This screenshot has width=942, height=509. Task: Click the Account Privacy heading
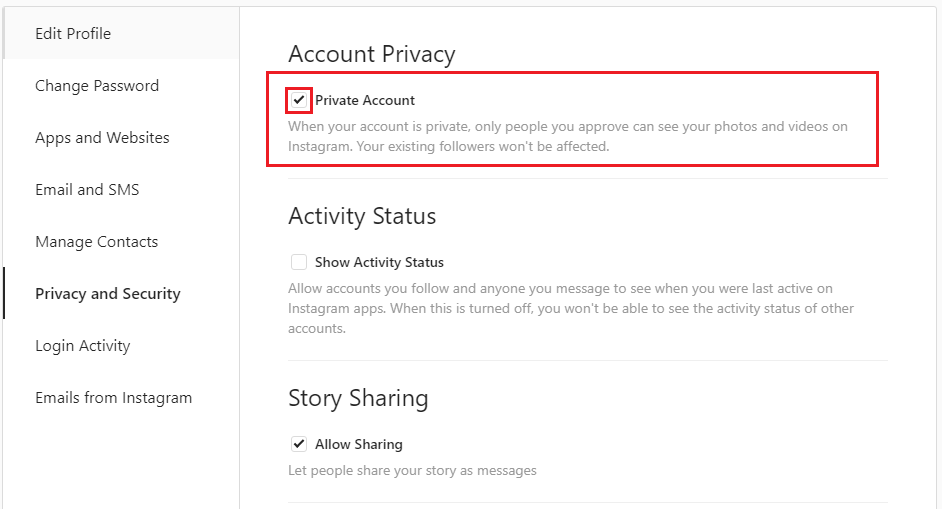(x=371, y=54)
